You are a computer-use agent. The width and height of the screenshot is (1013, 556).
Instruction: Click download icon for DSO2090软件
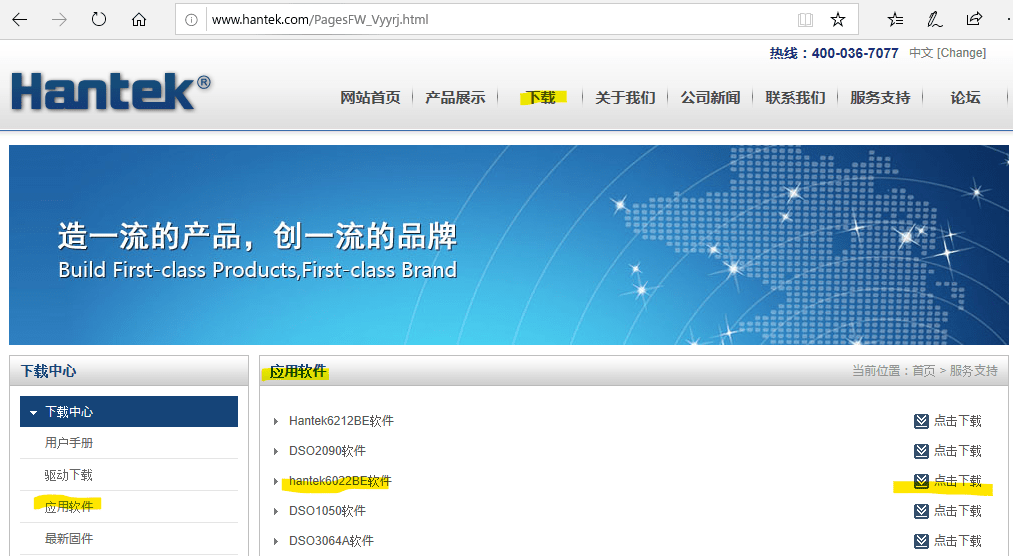[921, 451]
